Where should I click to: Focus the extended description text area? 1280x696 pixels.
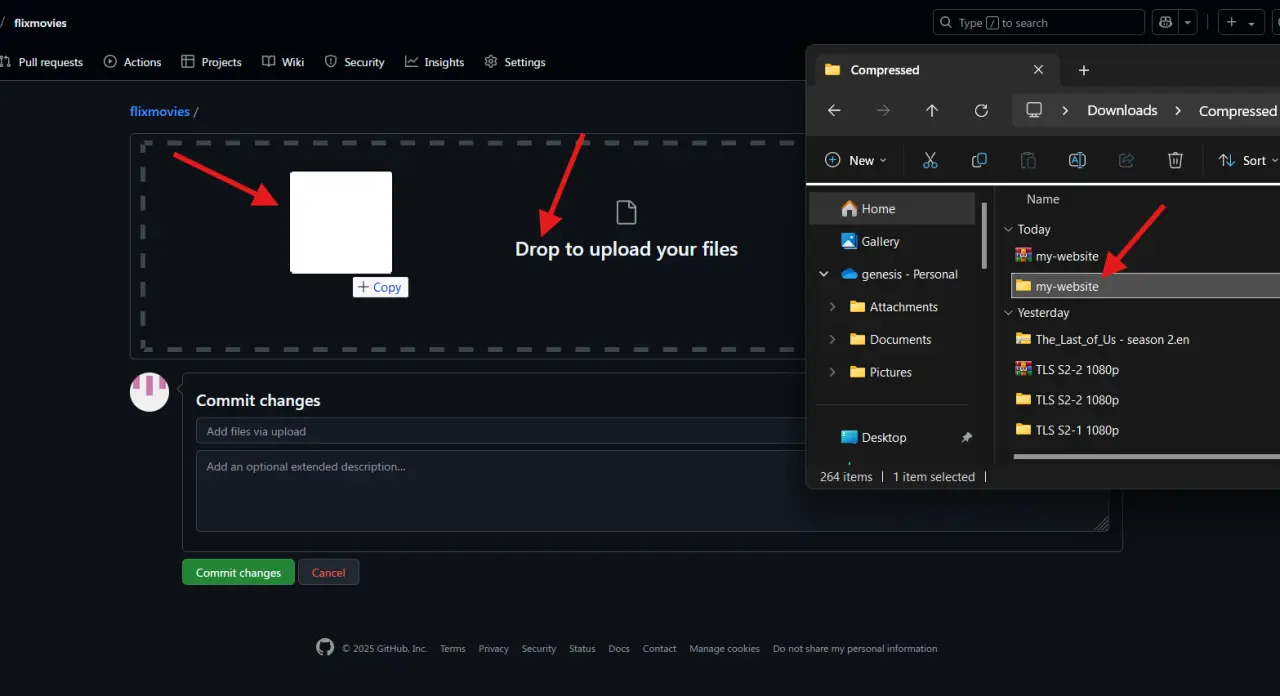653,490
